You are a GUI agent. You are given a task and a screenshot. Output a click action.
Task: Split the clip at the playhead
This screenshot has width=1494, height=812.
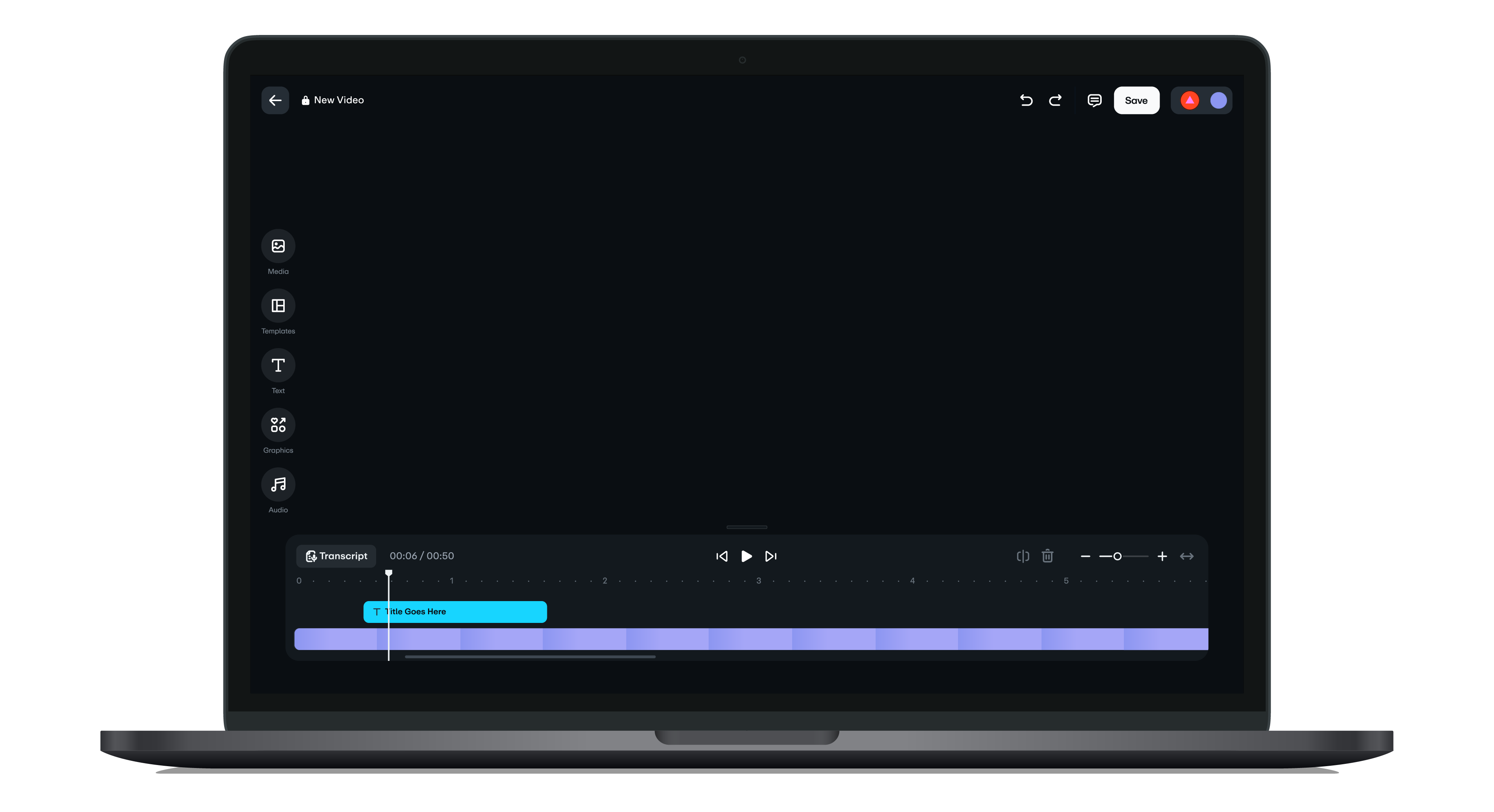1023,556
